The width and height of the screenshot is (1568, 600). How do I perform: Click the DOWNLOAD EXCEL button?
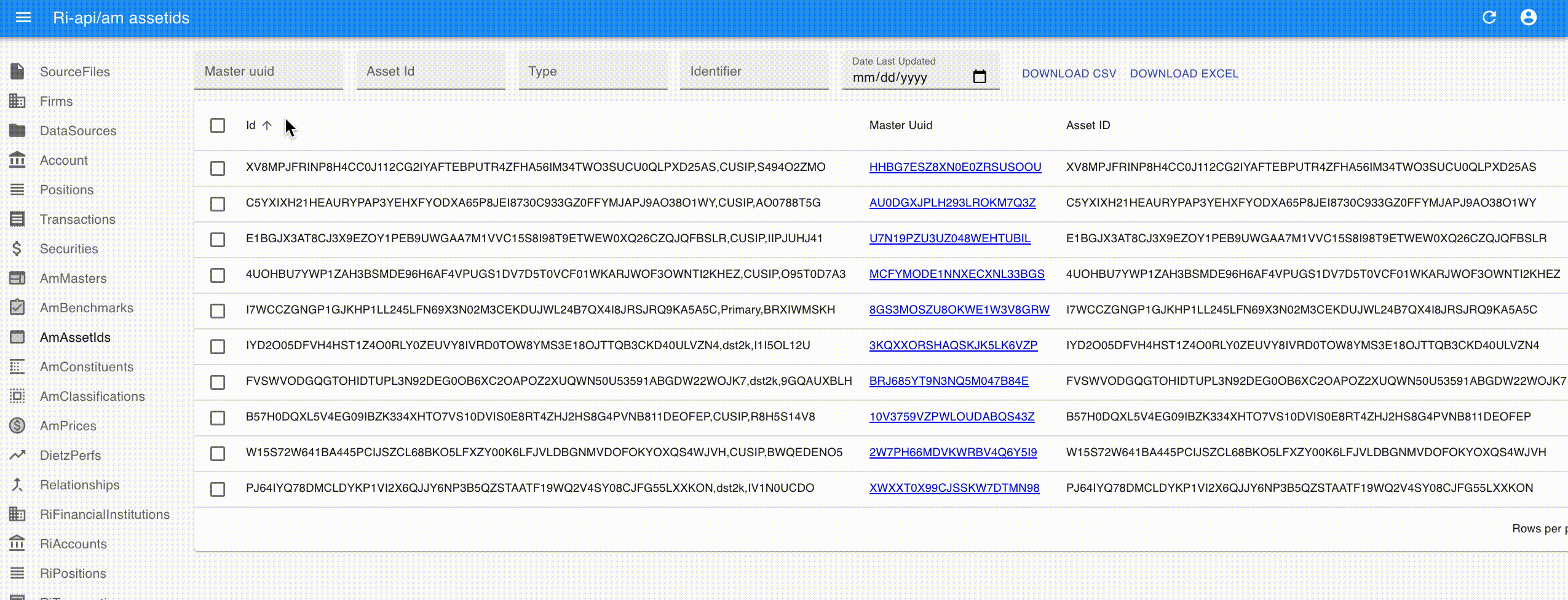coord(1184,73)
